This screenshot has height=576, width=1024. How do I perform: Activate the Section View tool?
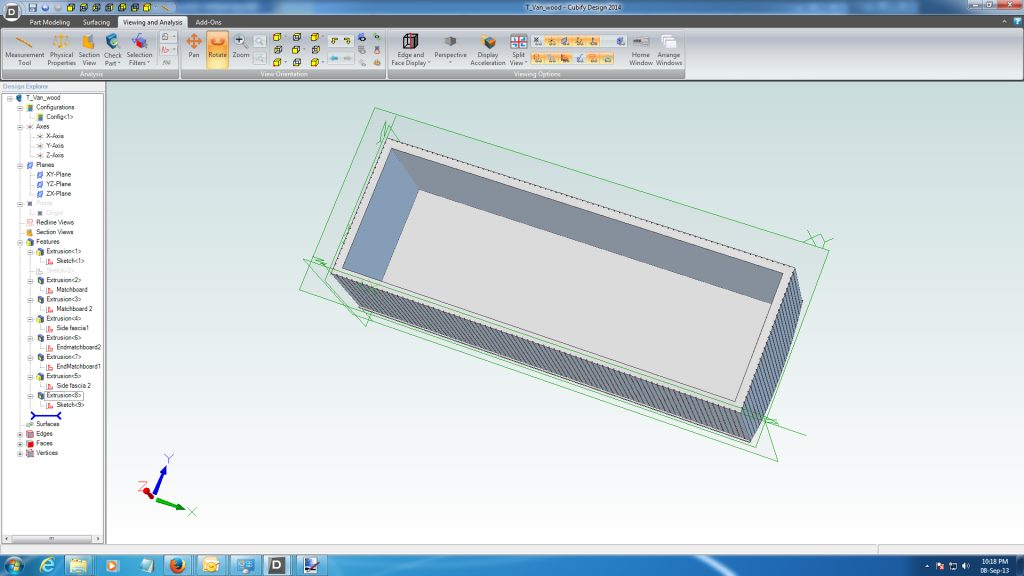pos(91,48)
